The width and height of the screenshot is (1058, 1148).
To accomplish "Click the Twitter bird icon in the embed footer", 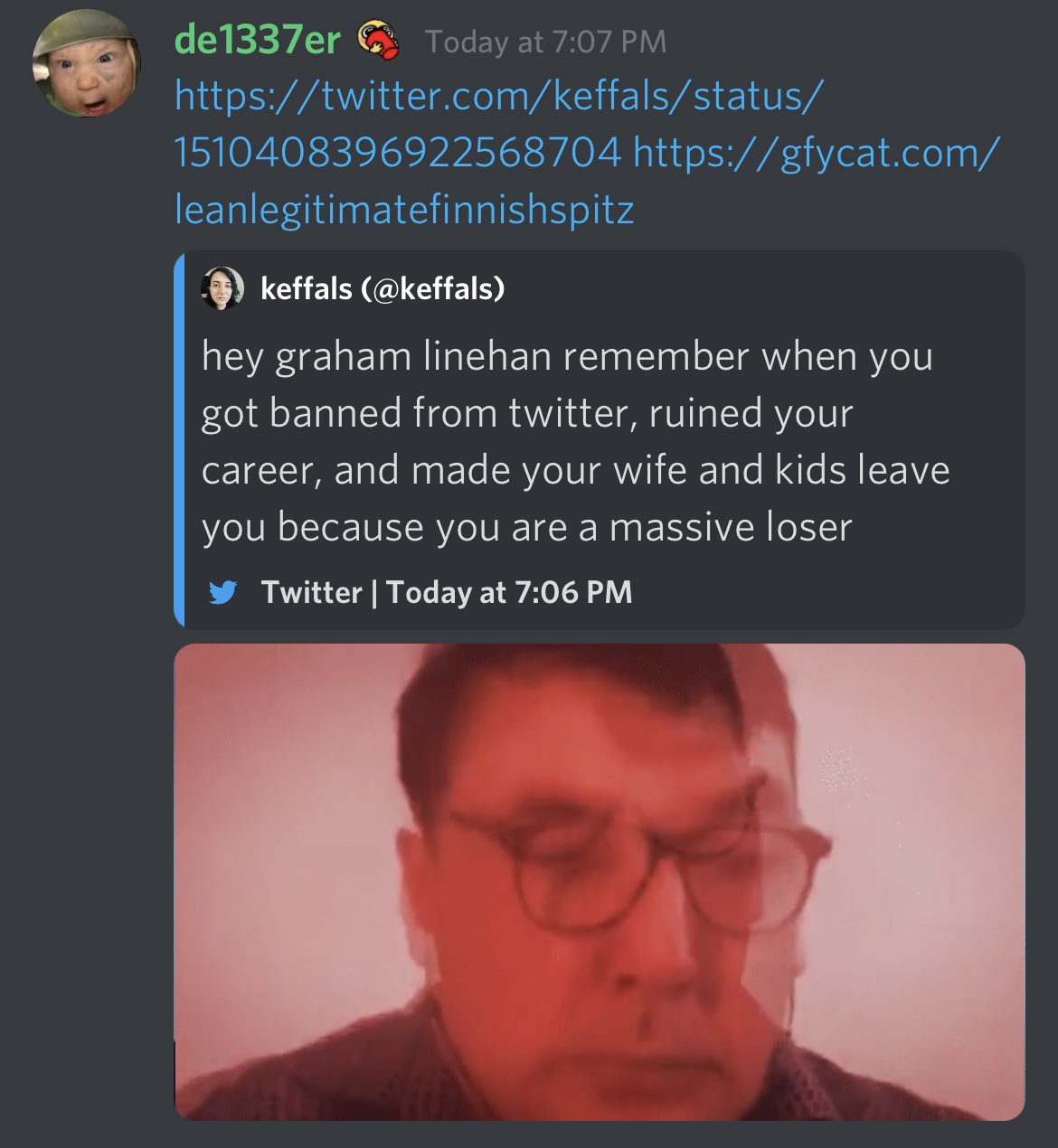I will tap(222, 593).
